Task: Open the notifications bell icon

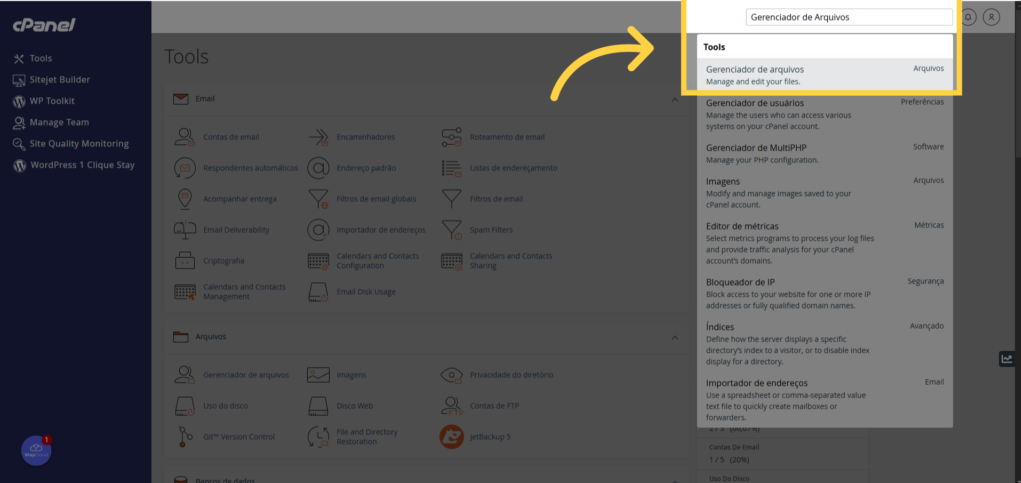Action: tap(968, 17)
